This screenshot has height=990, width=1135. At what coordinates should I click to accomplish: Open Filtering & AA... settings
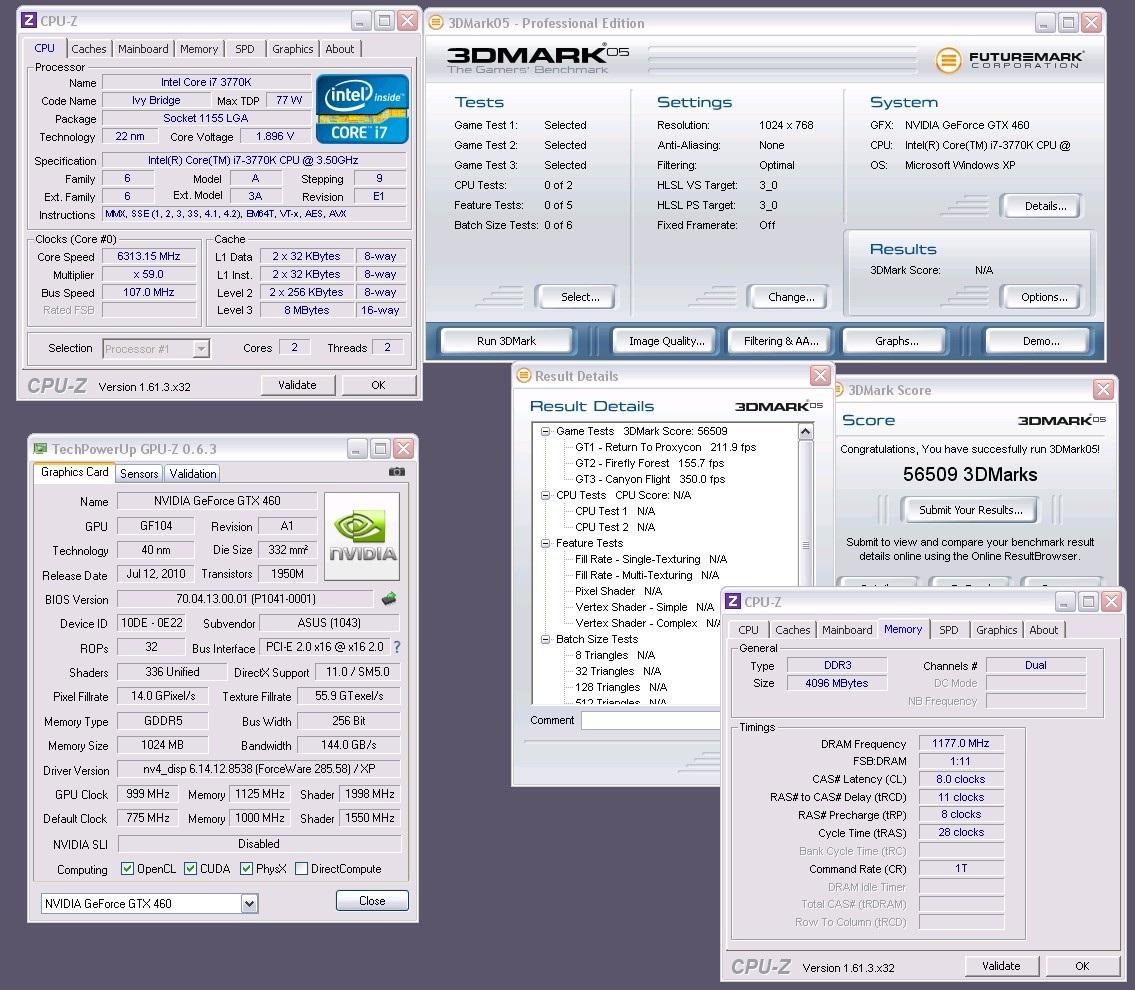pos(781,341)
